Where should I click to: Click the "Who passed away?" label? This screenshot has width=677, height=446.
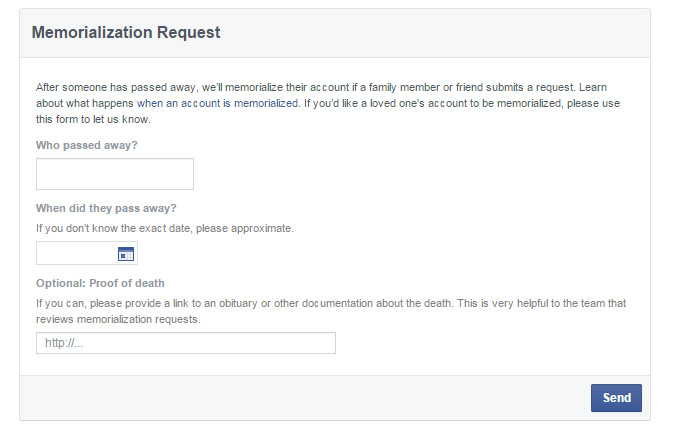(x=87, y=145)
